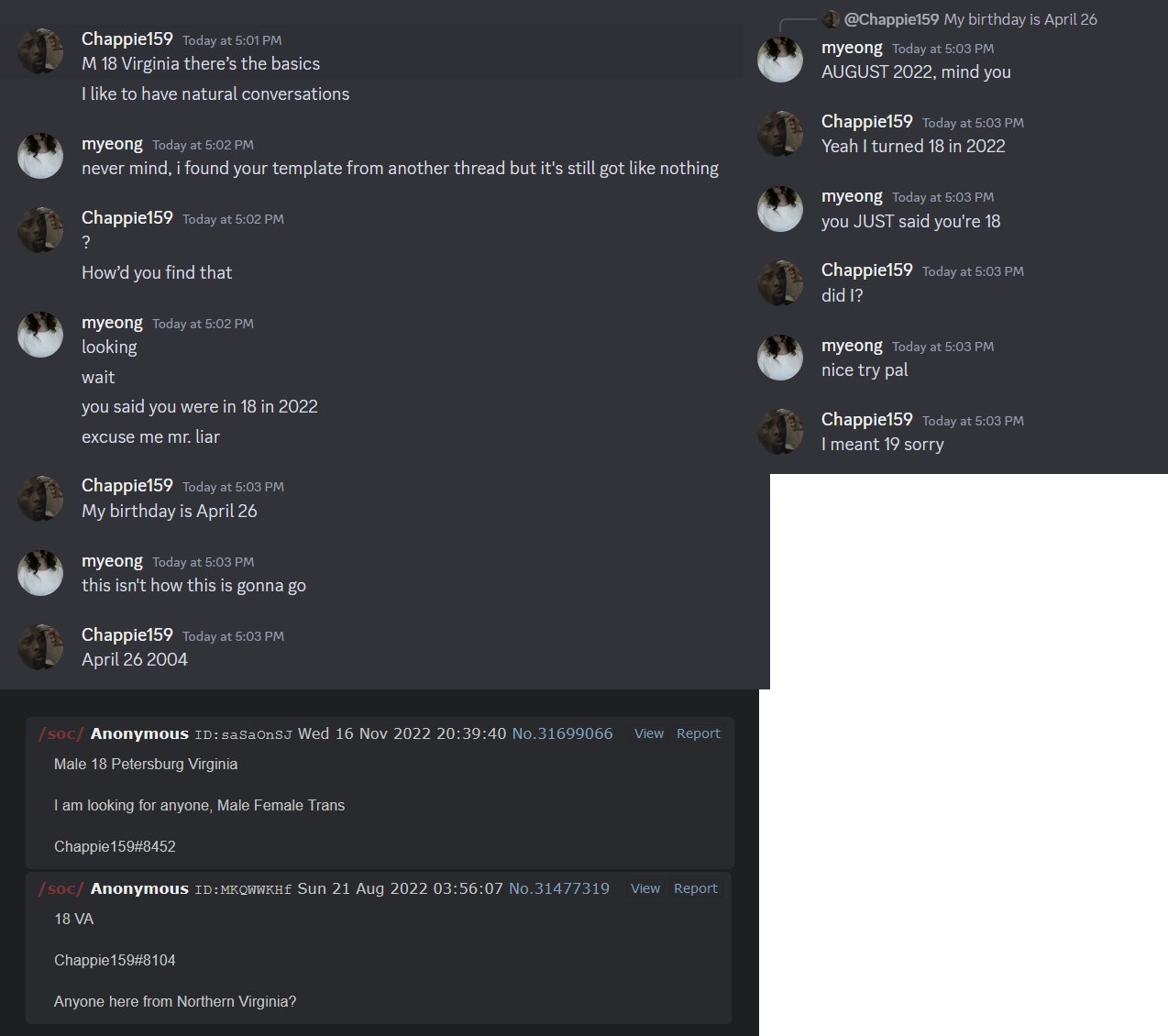Click myeong username on 'you JUST said' message

point(852,196)
